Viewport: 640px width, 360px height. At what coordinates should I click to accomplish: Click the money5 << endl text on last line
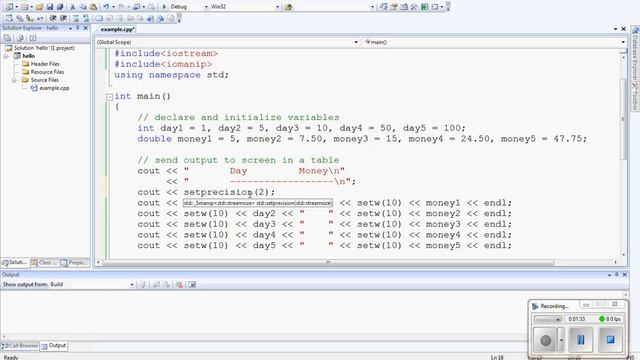(x=469, y=246)
